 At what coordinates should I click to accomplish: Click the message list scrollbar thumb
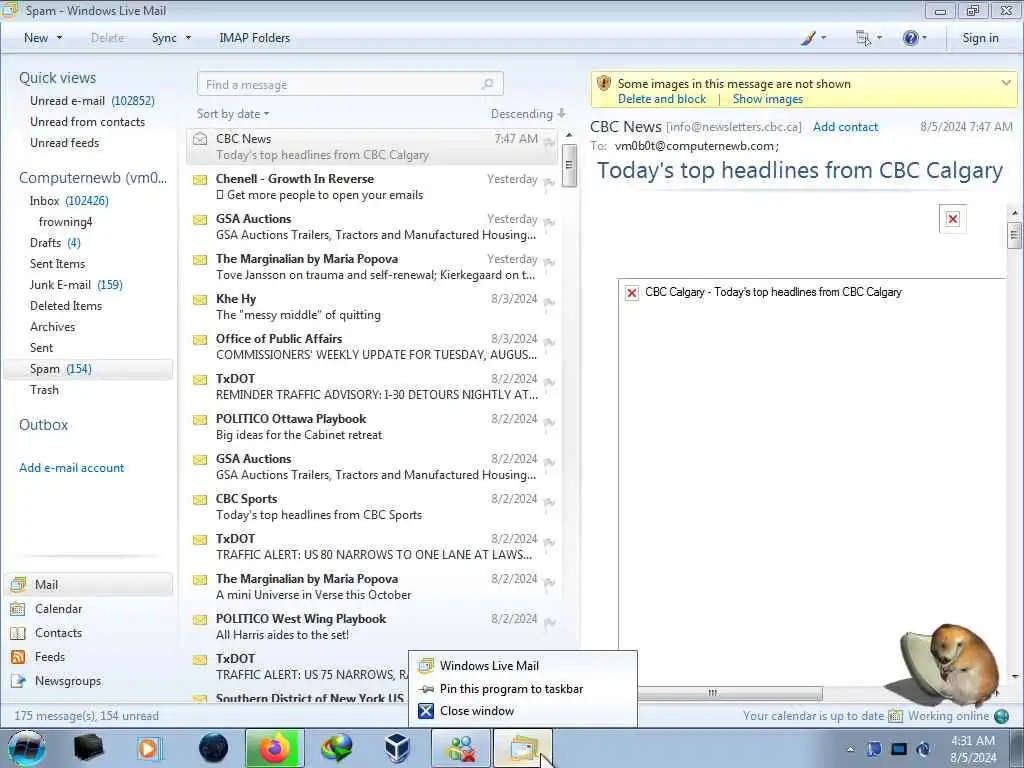(x=569, y=165)
